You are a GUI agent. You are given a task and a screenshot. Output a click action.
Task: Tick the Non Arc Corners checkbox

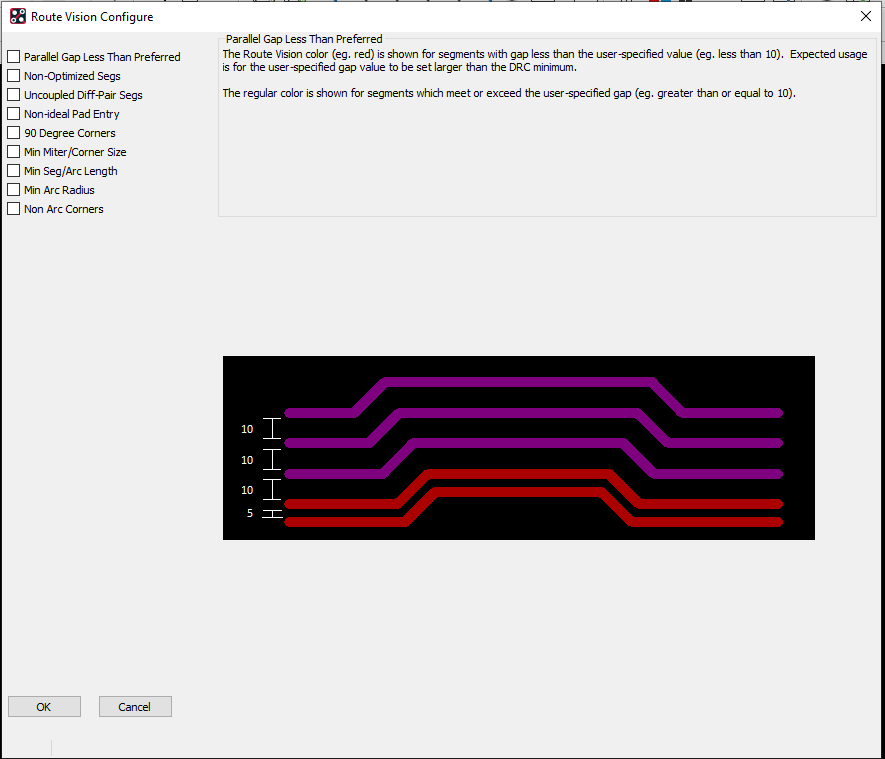(14, 209)
